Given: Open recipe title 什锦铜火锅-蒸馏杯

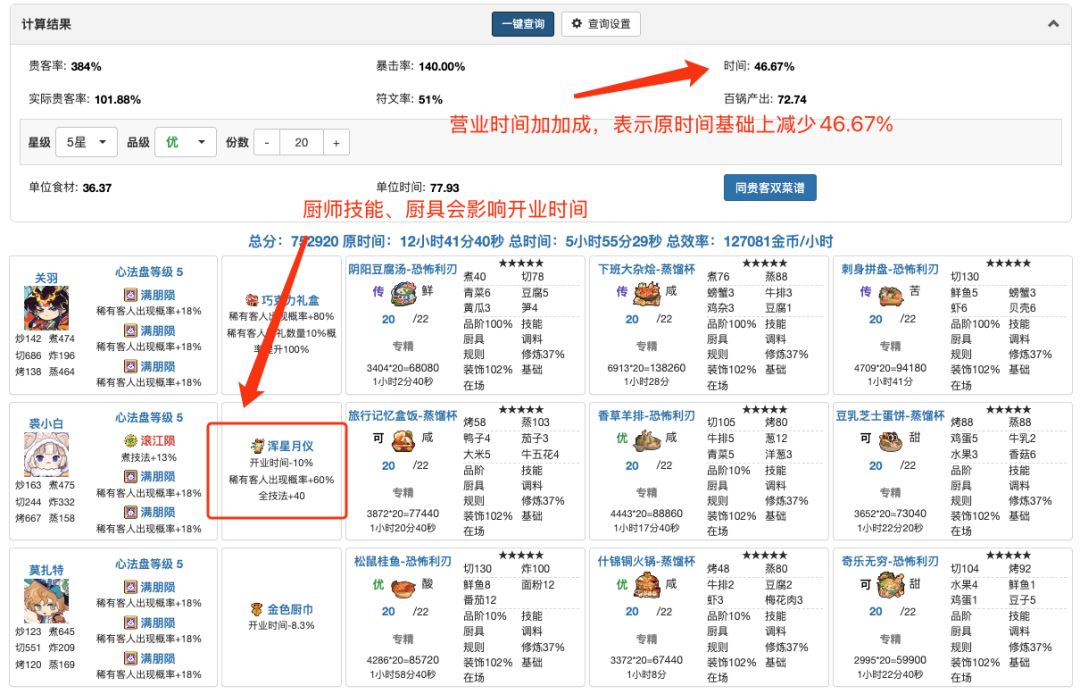Looking at the screenshot, I should (647, 562).
